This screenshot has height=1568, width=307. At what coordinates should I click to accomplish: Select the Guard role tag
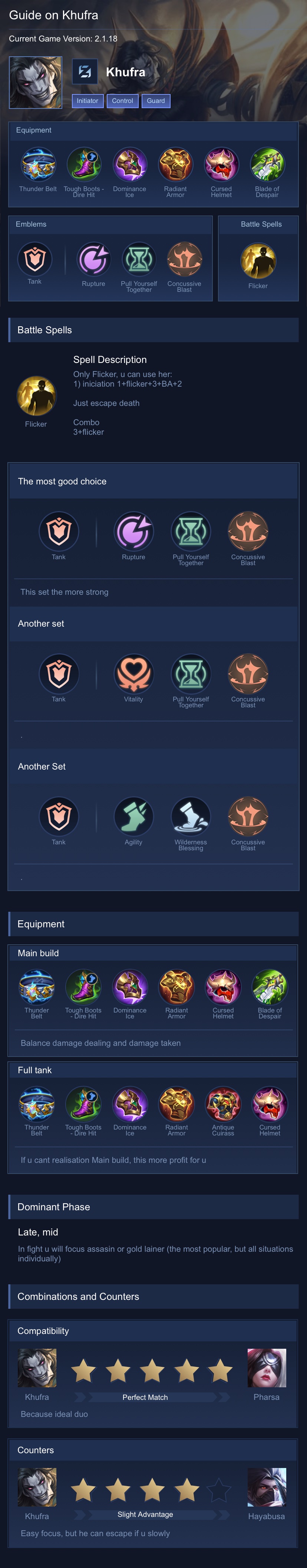tap(156, 101)
